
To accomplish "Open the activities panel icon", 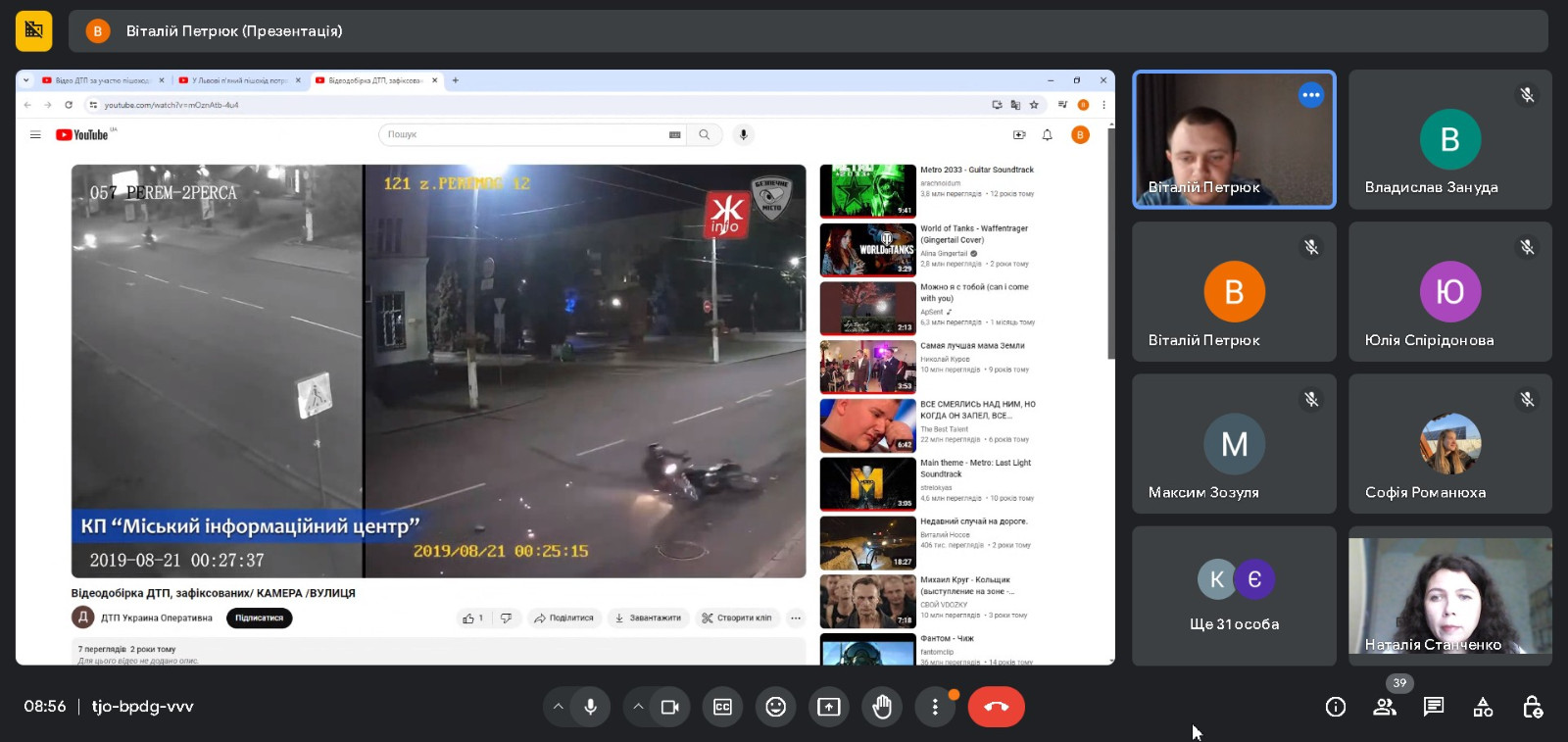I will (1483, 707).
